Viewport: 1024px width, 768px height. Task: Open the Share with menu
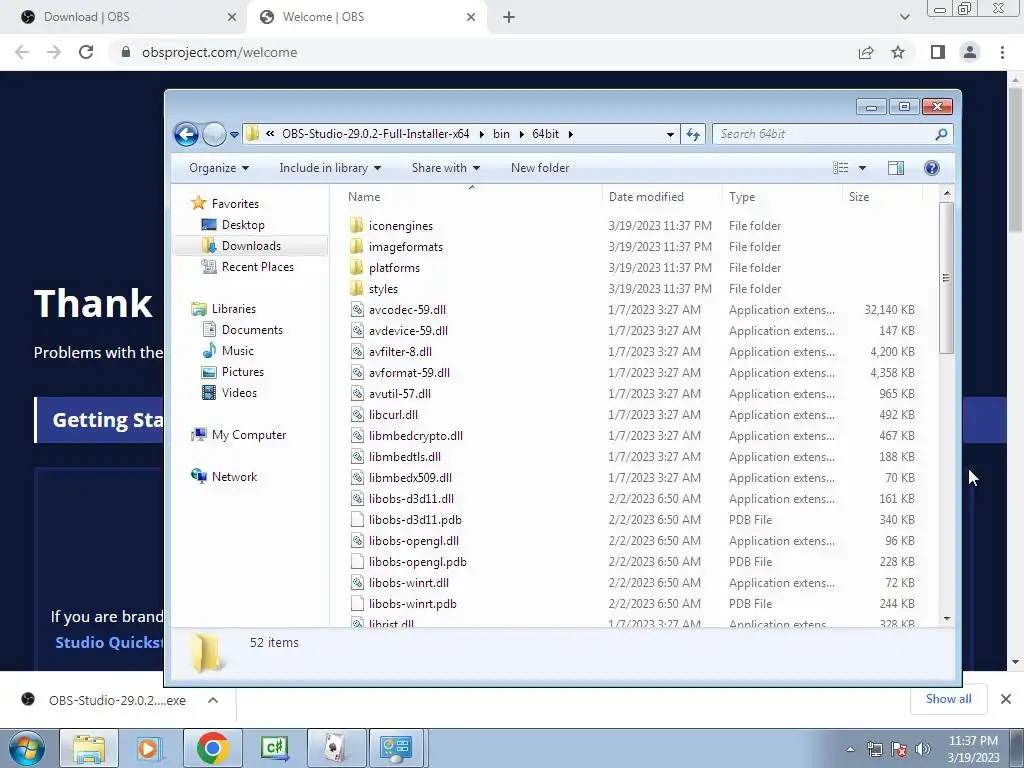click(x=445, y=168)
